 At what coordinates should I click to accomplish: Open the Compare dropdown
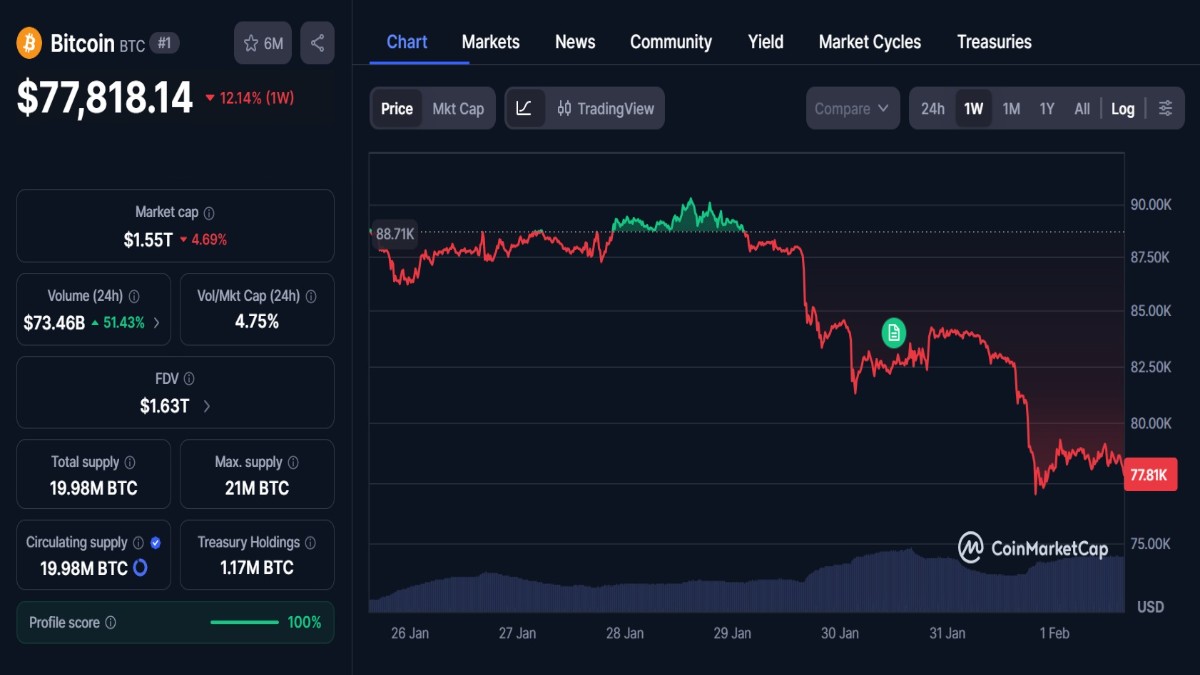point(852,108)
